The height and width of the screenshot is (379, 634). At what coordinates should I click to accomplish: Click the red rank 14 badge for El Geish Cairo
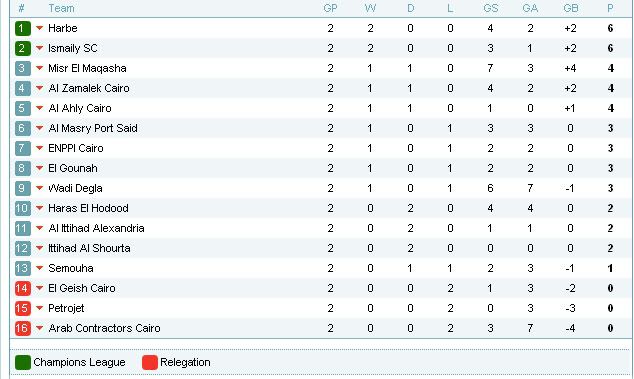pyautogui.click(x=23, y=288)
